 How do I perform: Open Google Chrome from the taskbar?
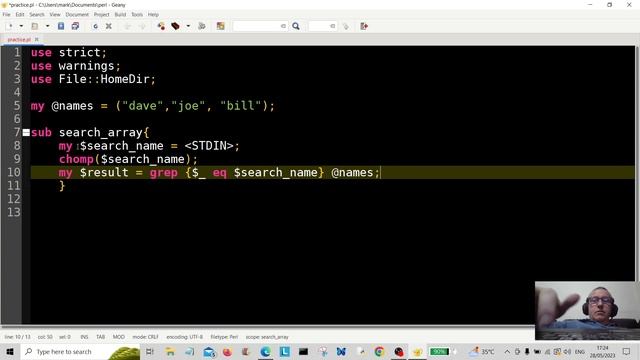tap(380, 351)
